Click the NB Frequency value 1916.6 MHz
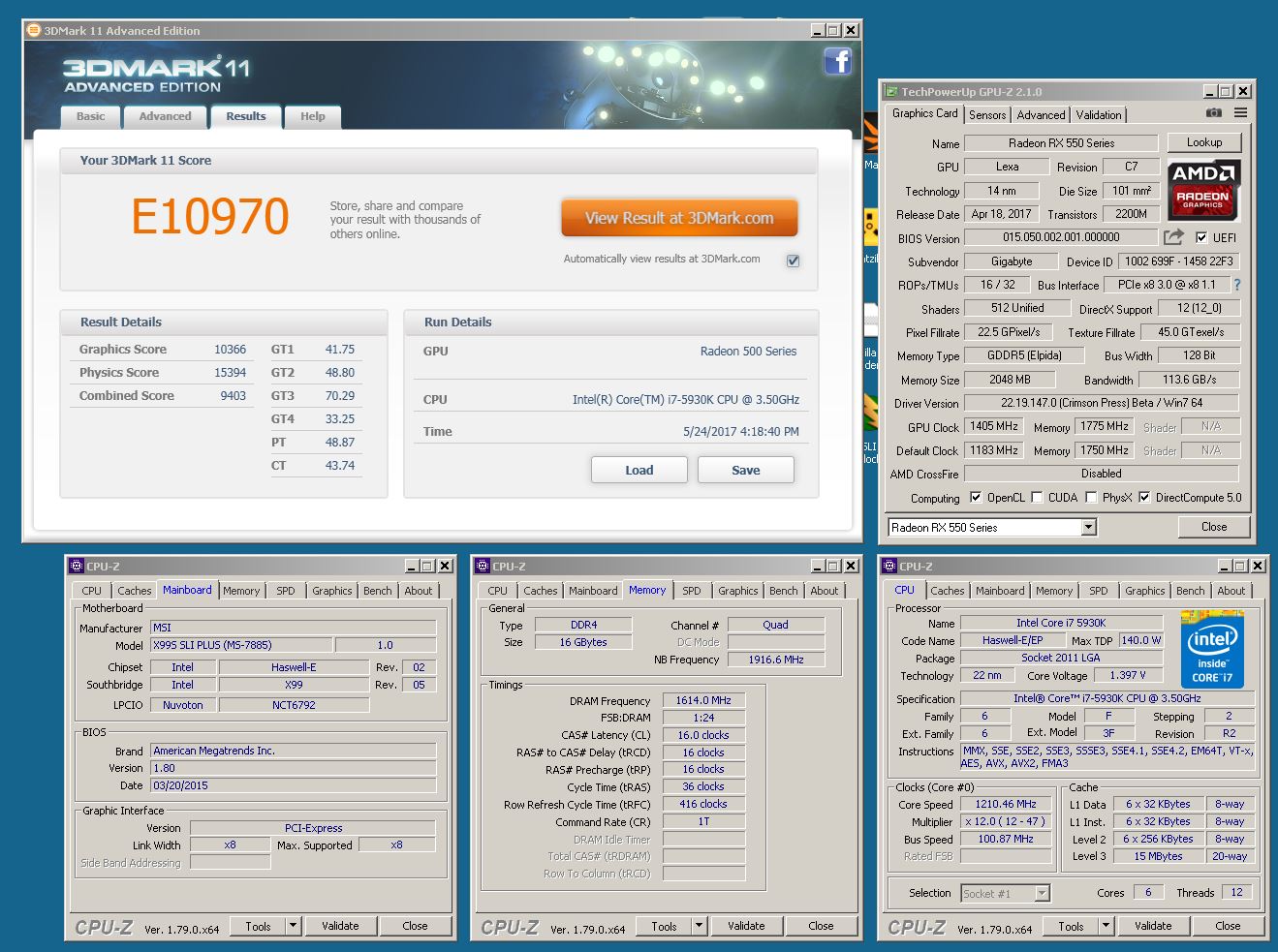Screen dimensions: 1278x952 (776, 660)
